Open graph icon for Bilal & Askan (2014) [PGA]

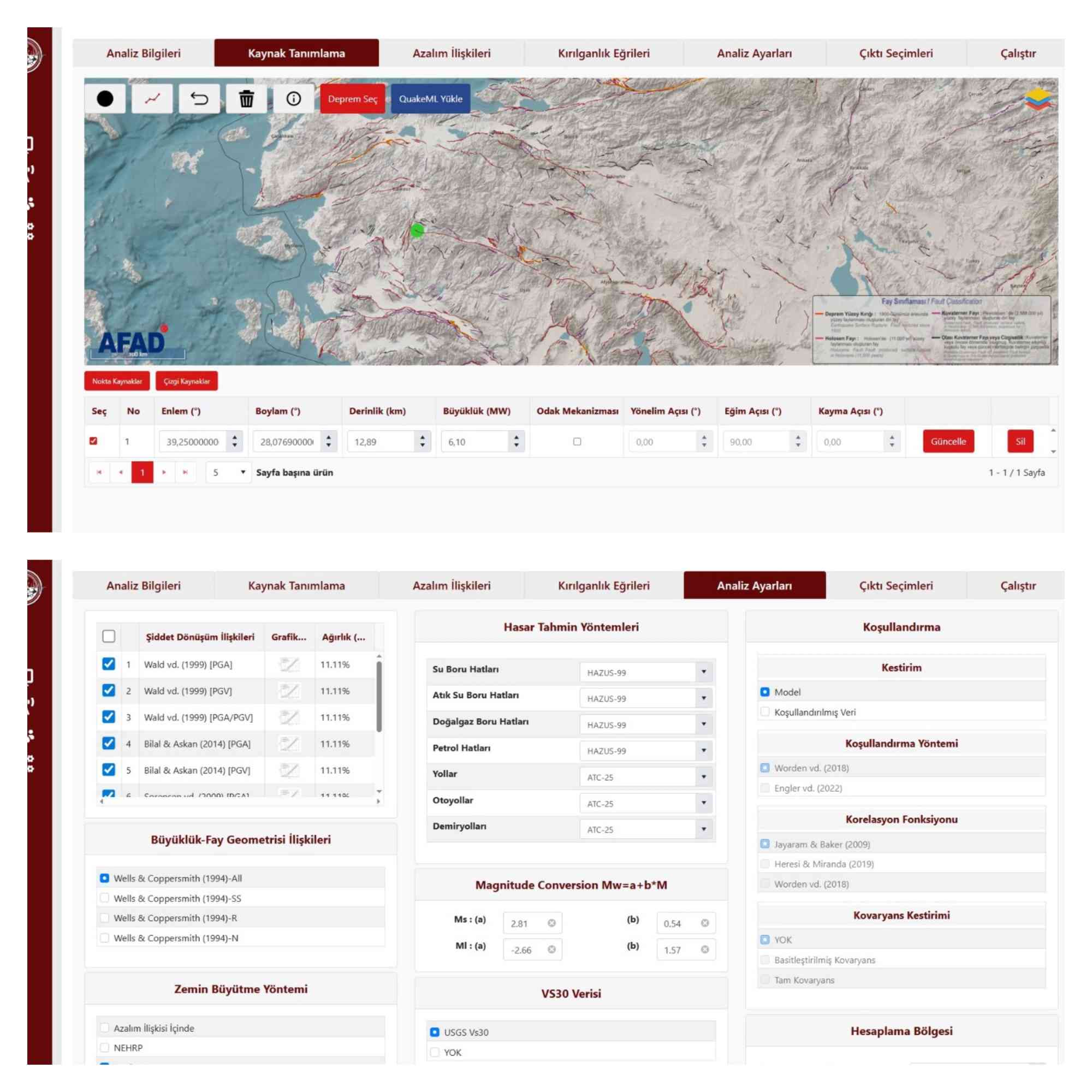(x=289, y=744)
